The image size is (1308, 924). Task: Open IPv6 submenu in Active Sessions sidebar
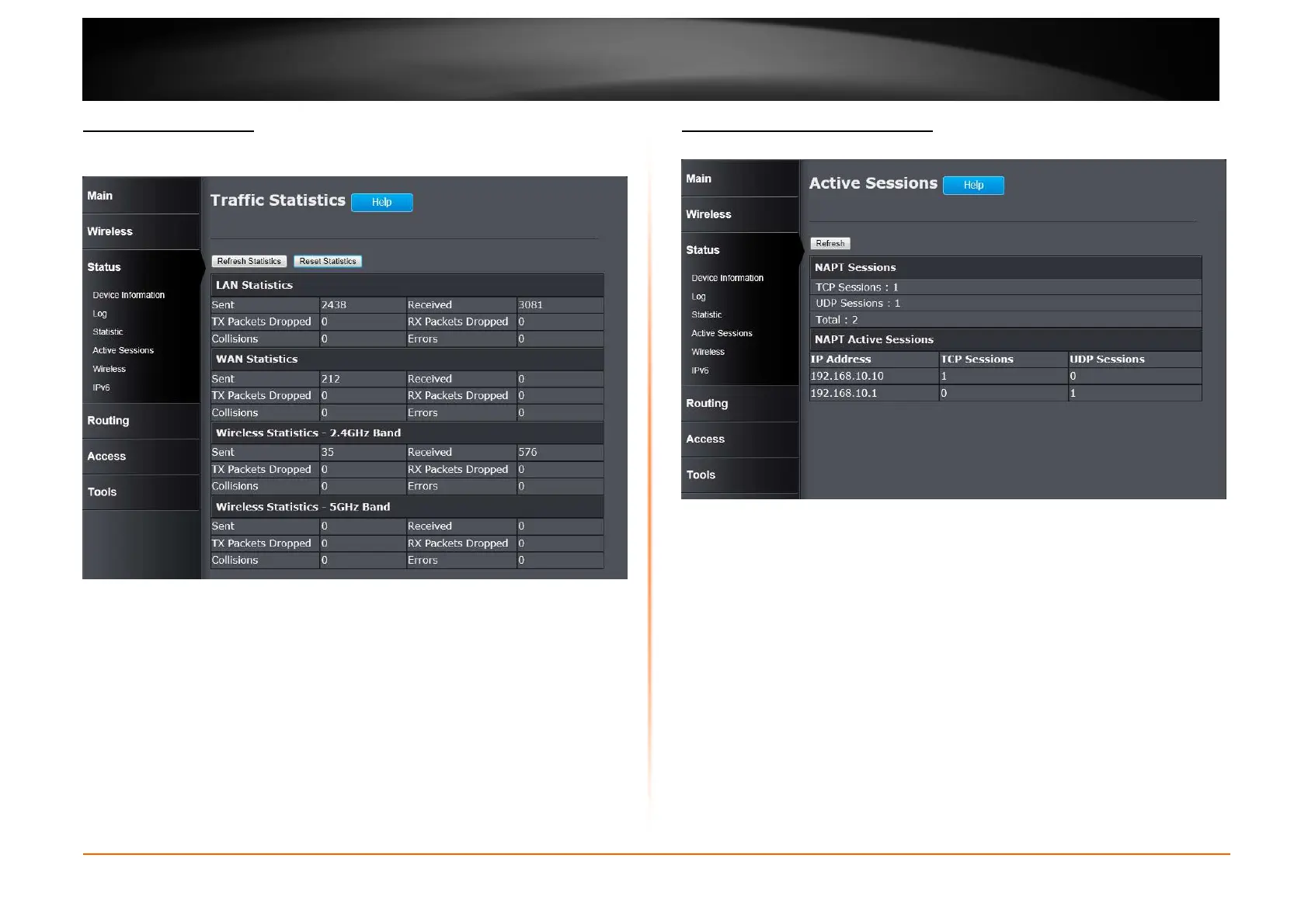tap(701, 370)
